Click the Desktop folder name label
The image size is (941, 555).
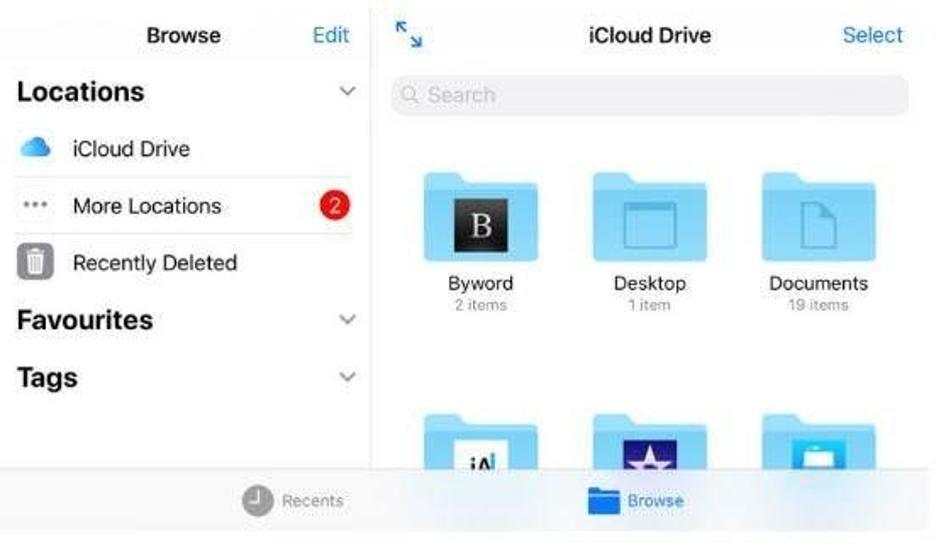649,283
